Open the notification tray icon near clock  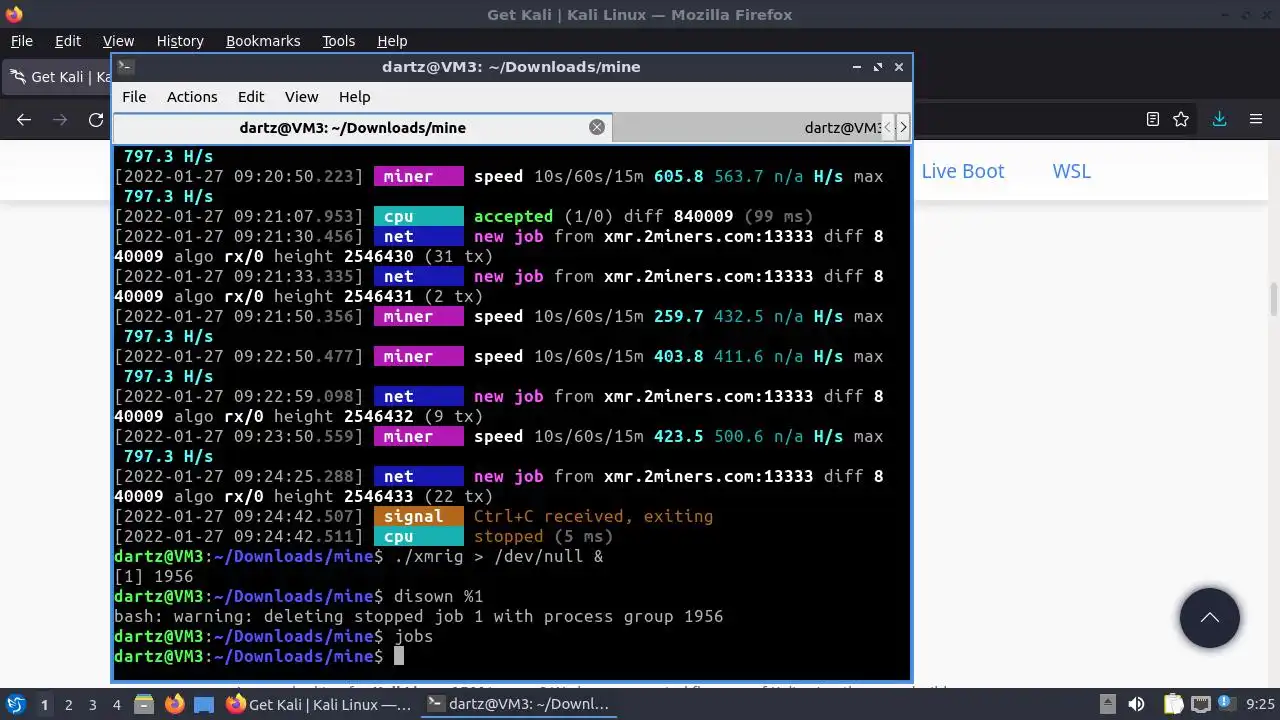(x=1225, y=704)
